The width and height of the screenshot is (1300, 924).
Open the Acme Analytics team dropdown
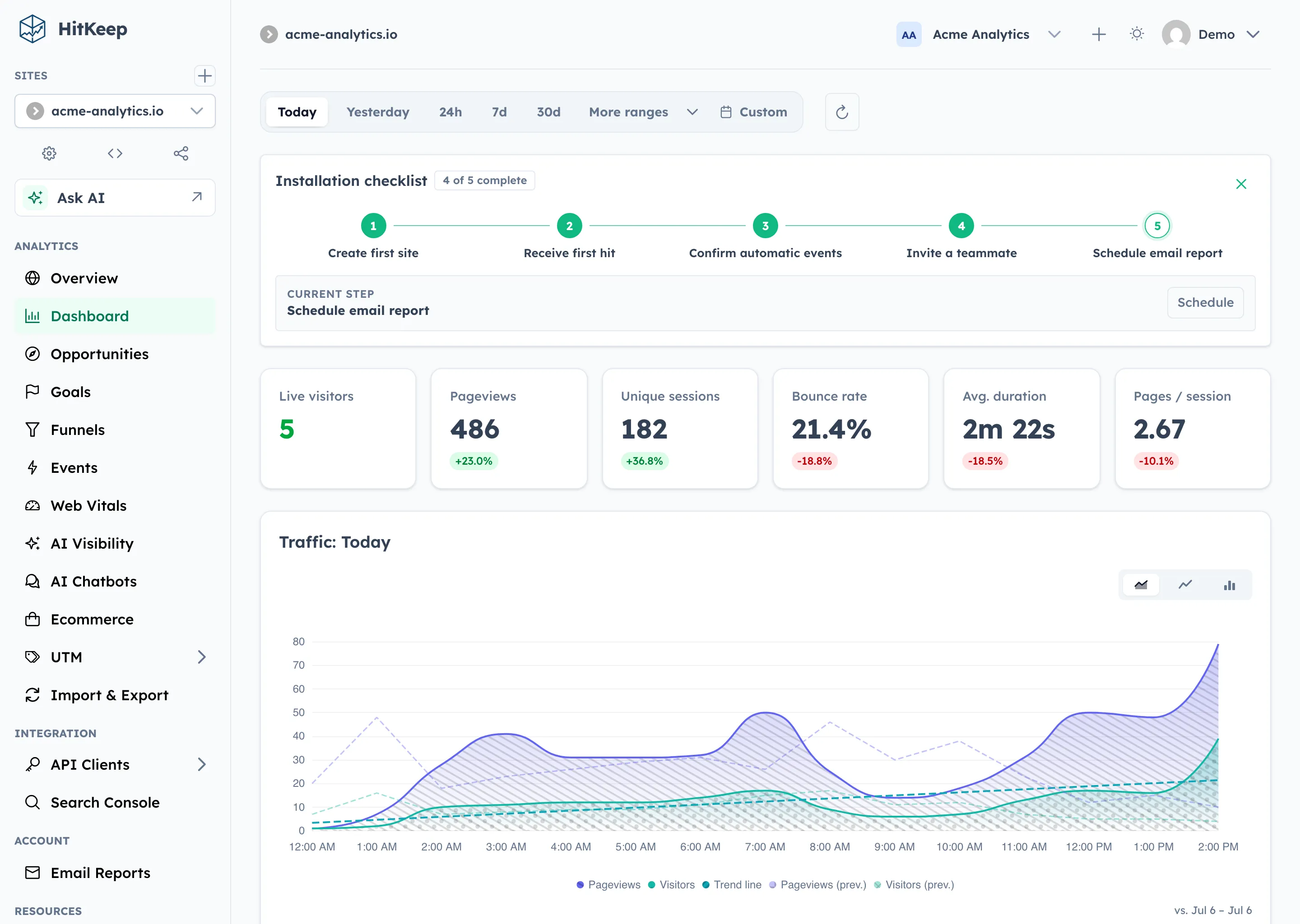(979, 35)
